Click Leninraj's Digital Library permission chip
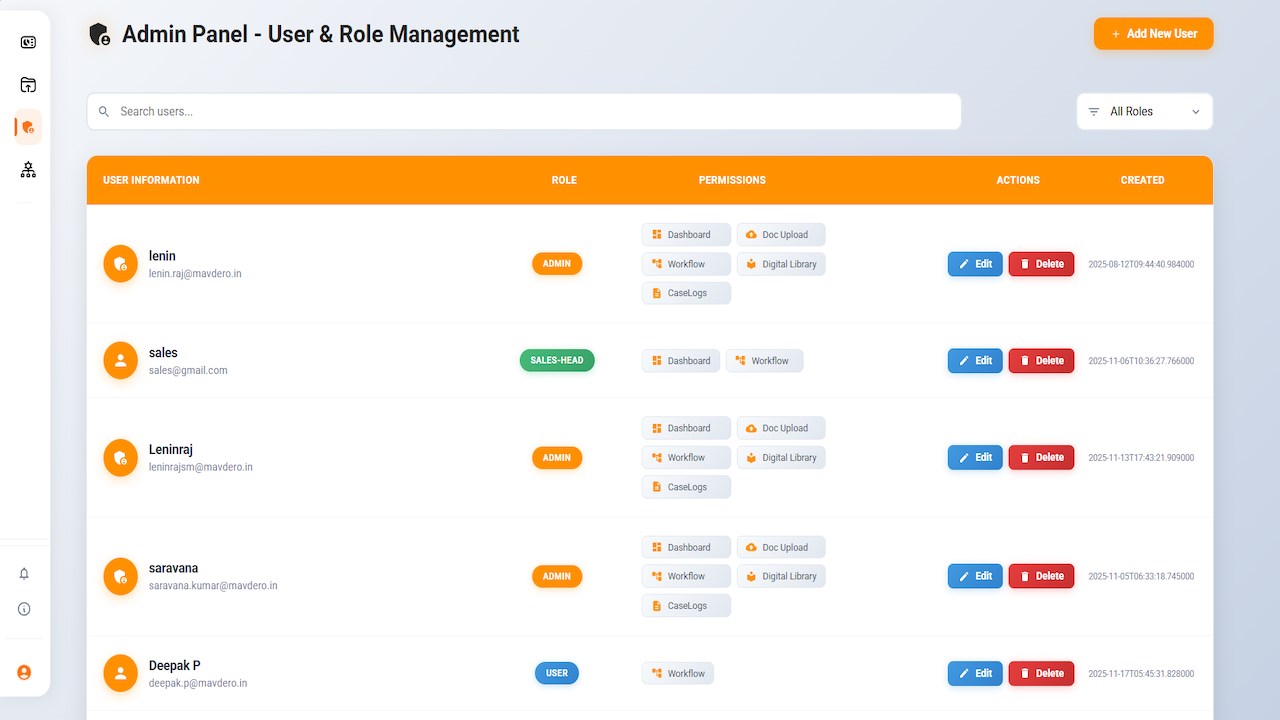 pos(781,458)
